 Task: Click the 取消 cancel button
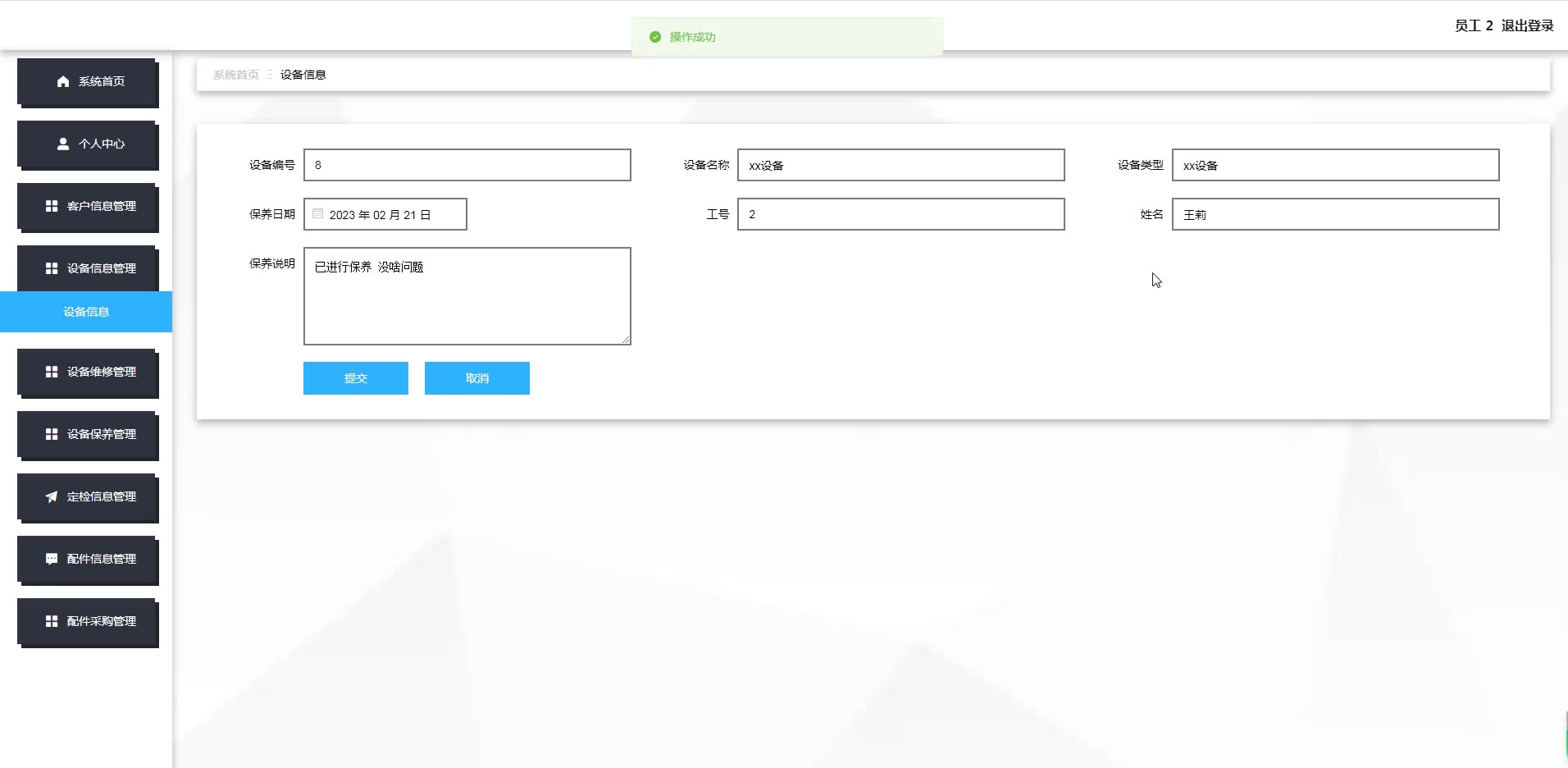click(477, 378)
